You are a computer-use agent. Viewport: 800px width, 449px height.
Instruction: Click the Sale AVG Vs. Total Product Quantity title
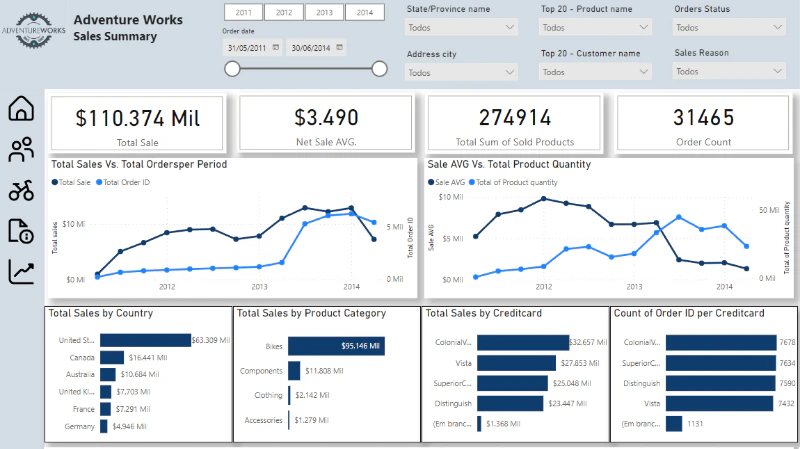[509, 164]
